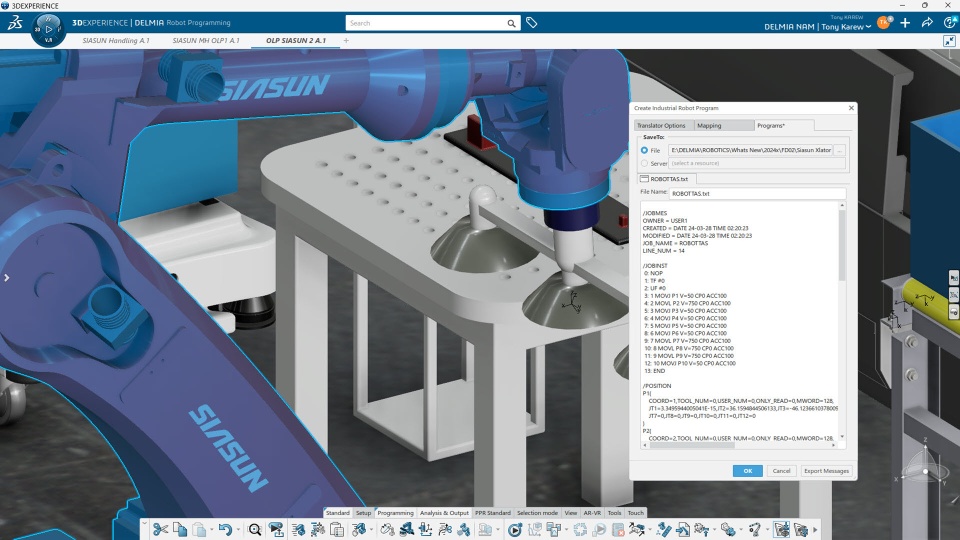This screenshot has width=960, height=540.
Task: Click the Share arrow icon in top bar
Action: click(x=927, y=23)
